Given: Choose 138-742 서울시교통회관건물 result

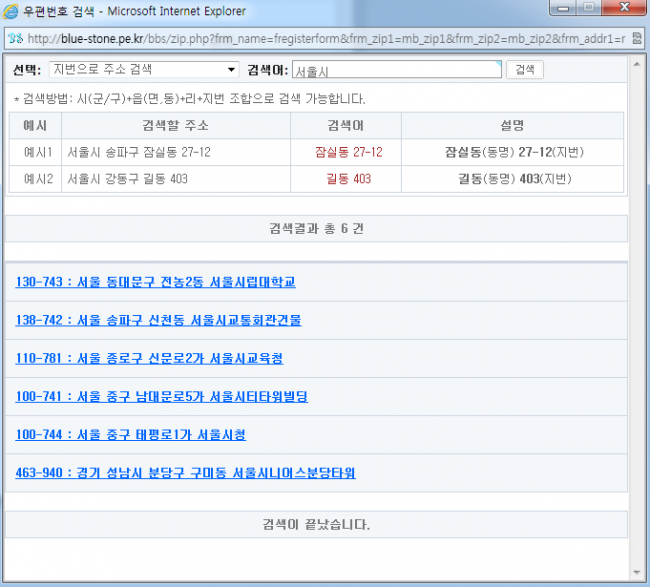Looking at the screenshot, I should pos(158,321).
